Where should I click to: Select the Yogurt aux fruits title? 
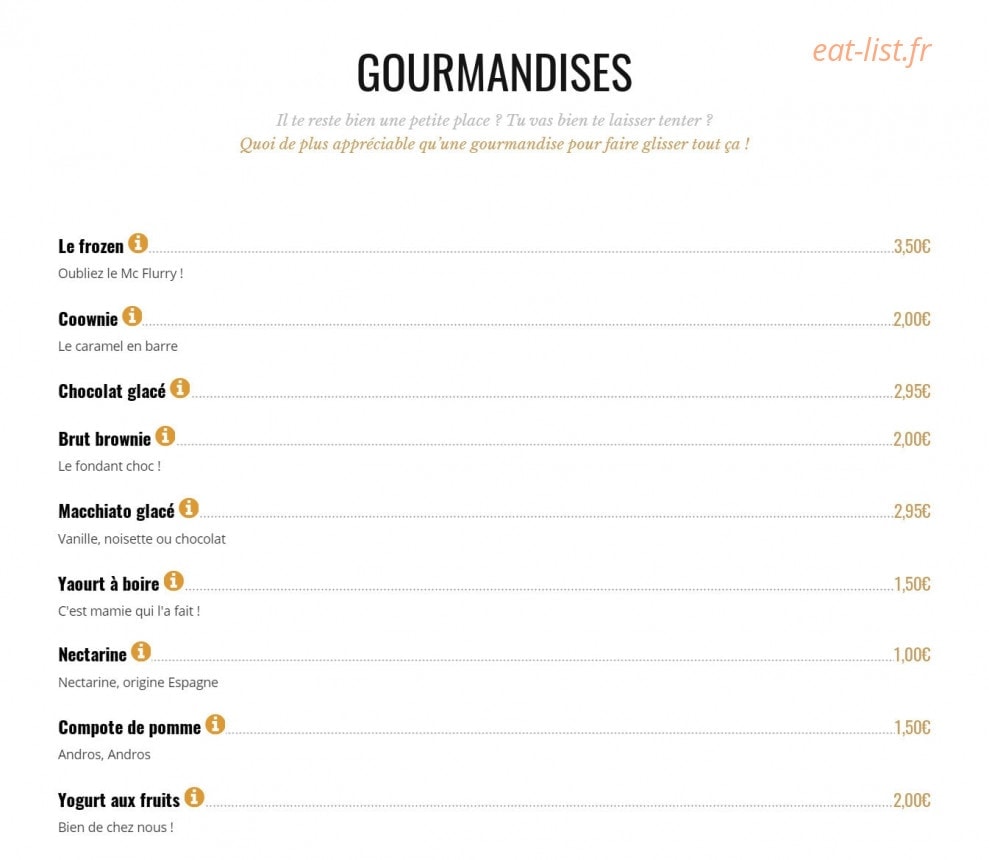(x=119, y=800)
